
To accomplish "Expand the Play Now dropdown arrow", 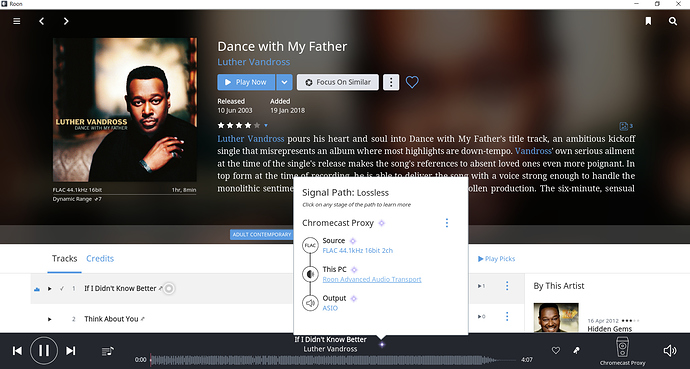I will 284,82.
